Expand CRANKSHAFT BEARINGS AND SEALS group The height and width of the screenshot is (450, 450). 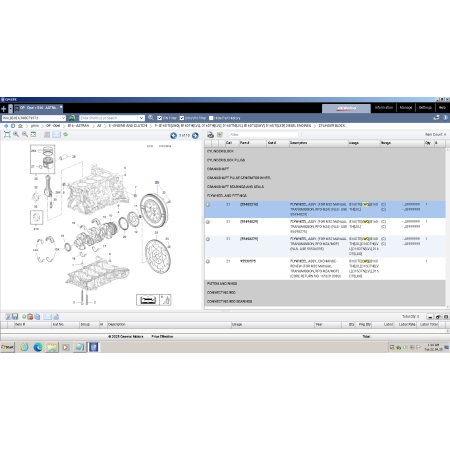pyautogui.click(x=325, y=187)
